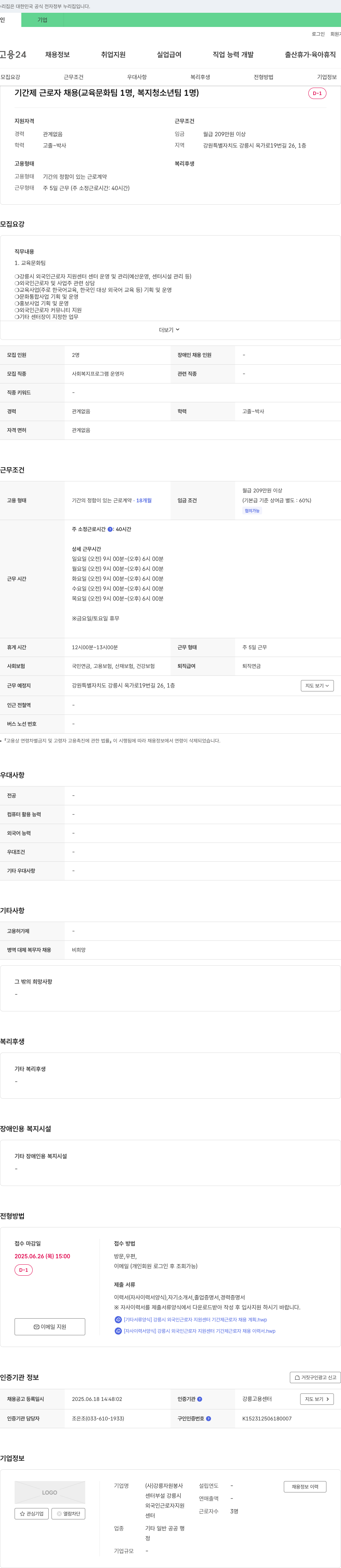Open the 취업지원 menu
Image resolution: width=341 pixels, height=1568 pixels.
click(113, 55)
